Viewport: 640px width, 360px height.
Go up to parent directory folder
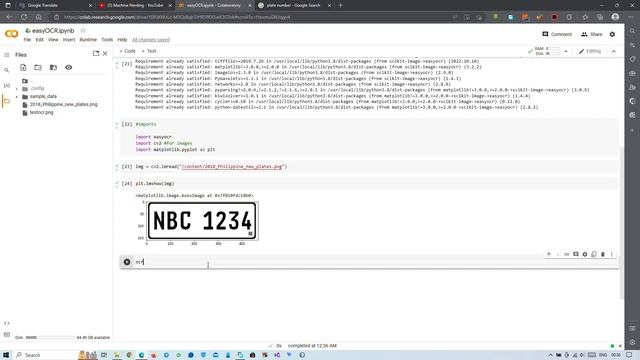25,81
